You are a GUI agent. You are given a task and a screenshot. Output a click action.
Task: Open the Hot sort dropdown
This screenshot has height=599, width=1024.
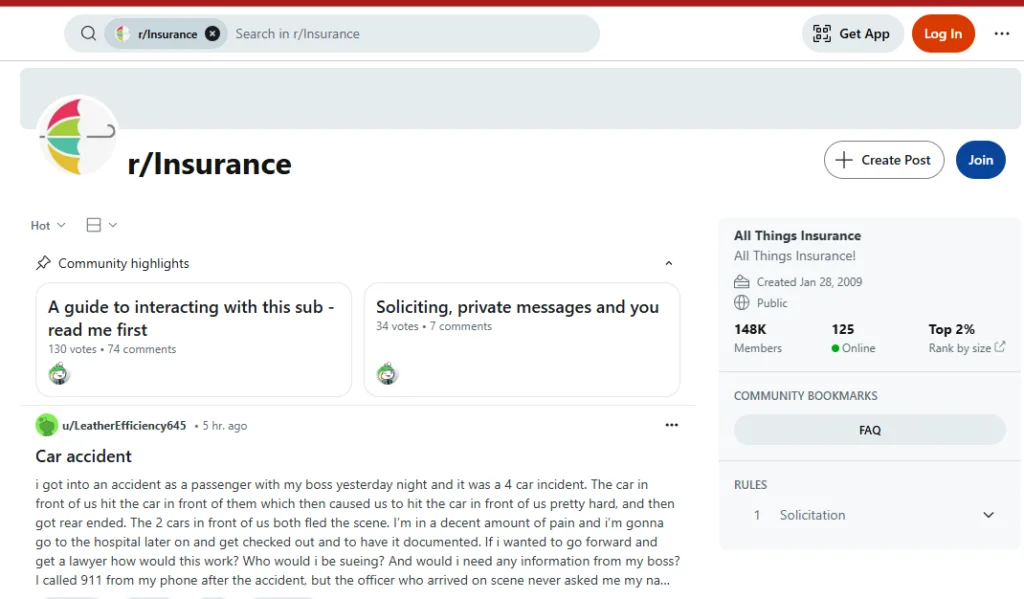pos(47,225)
